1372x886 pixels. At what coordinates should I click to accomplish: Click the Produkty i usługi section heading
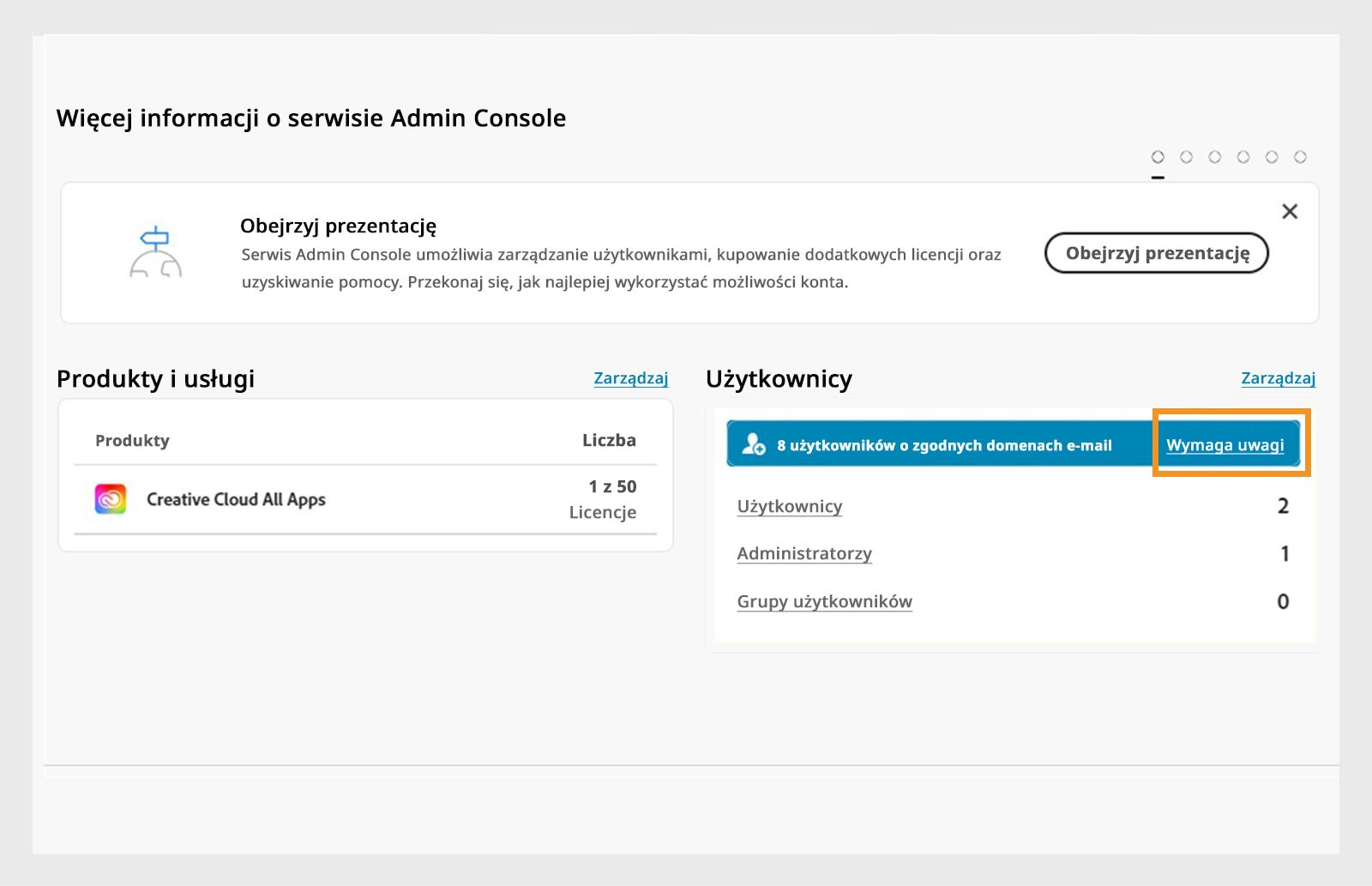(155, 379)
